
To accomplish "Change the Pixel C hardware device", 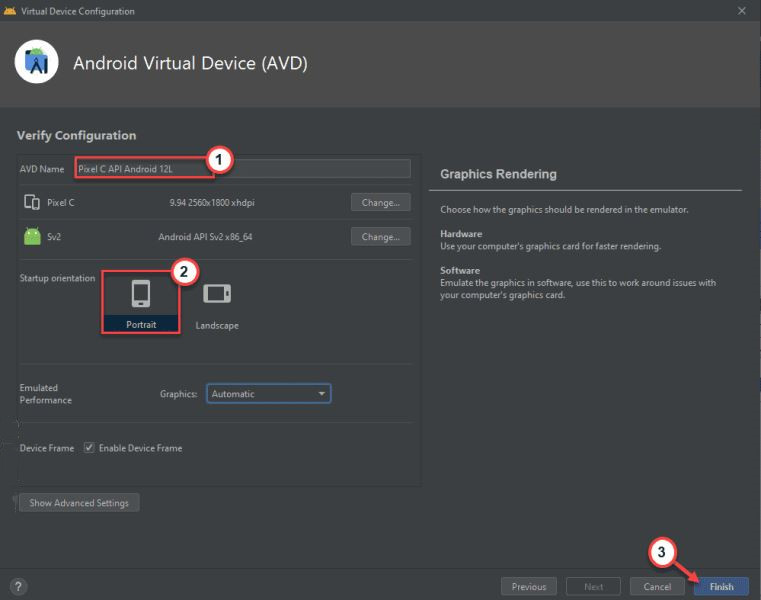I will point(380,203).
